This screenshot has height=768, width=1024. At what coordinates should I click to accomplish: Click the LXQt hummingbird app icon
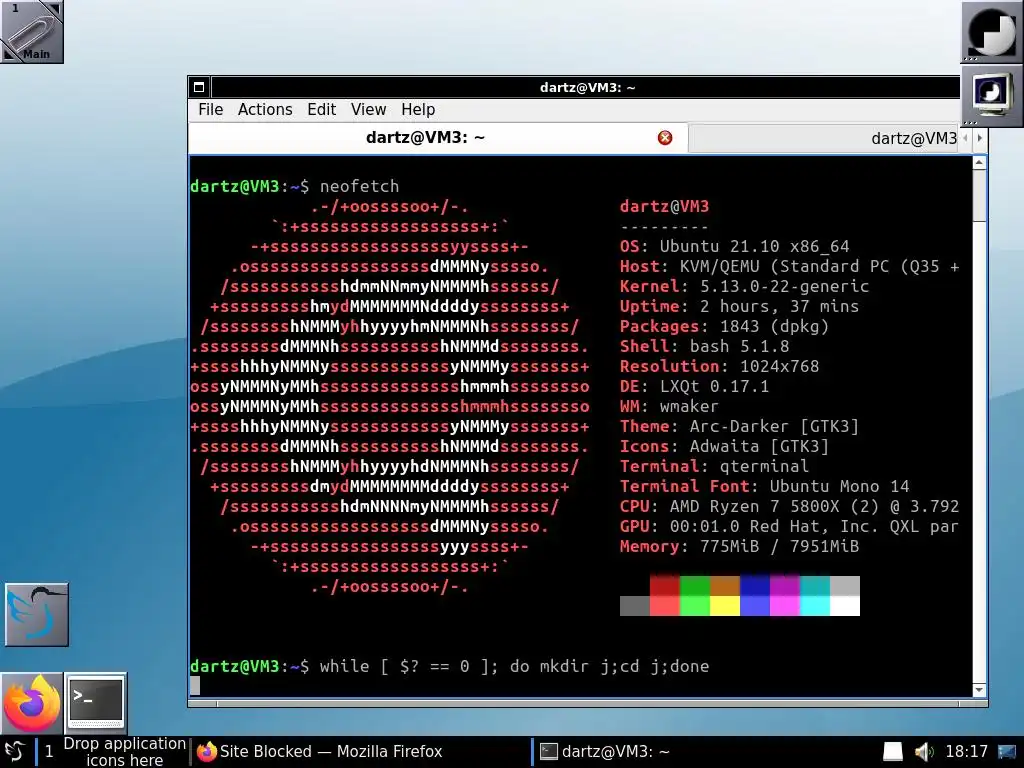pos(37,615)
